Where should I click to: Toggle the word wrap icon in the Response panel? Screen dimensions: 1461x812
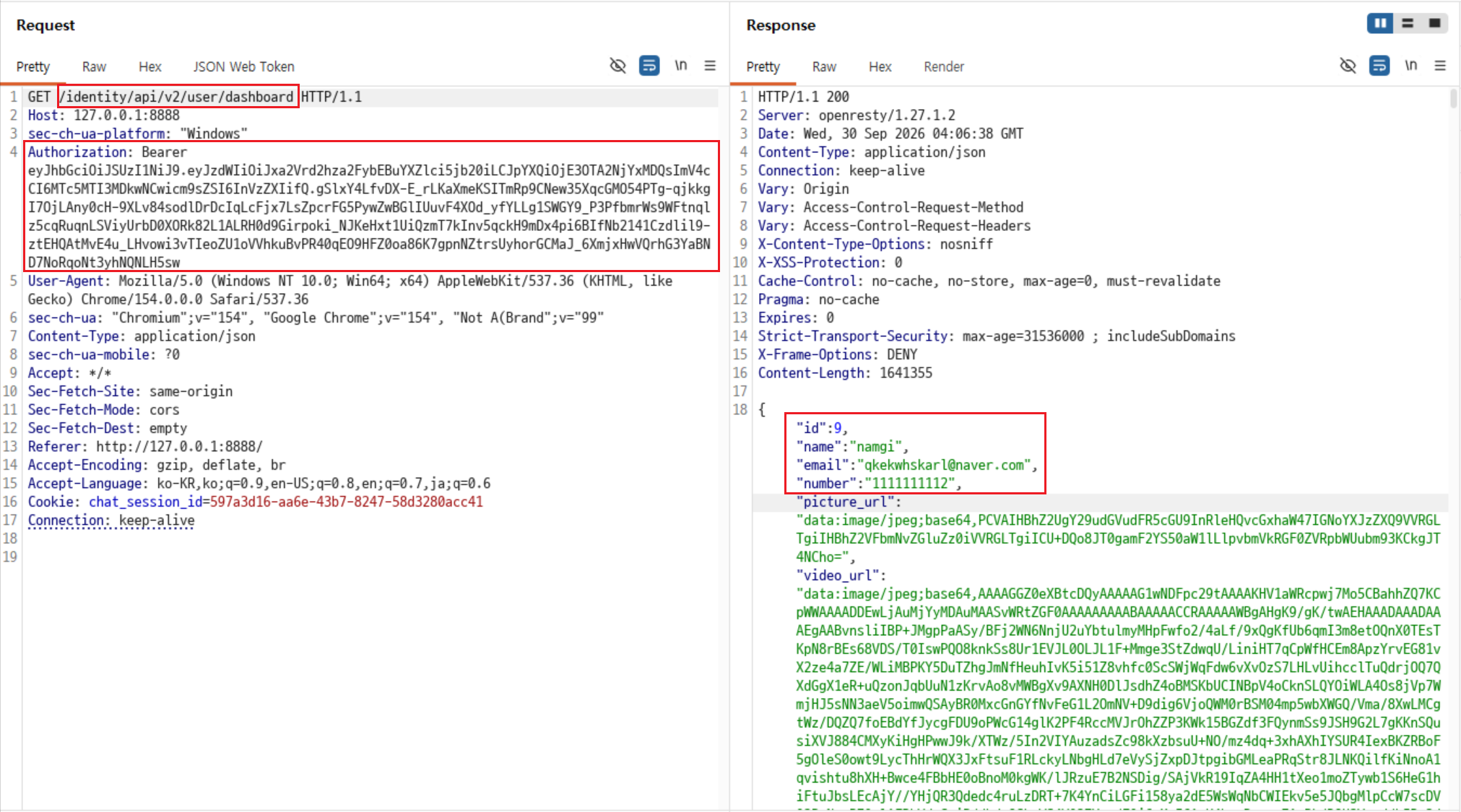click(x=1379, y=66)
